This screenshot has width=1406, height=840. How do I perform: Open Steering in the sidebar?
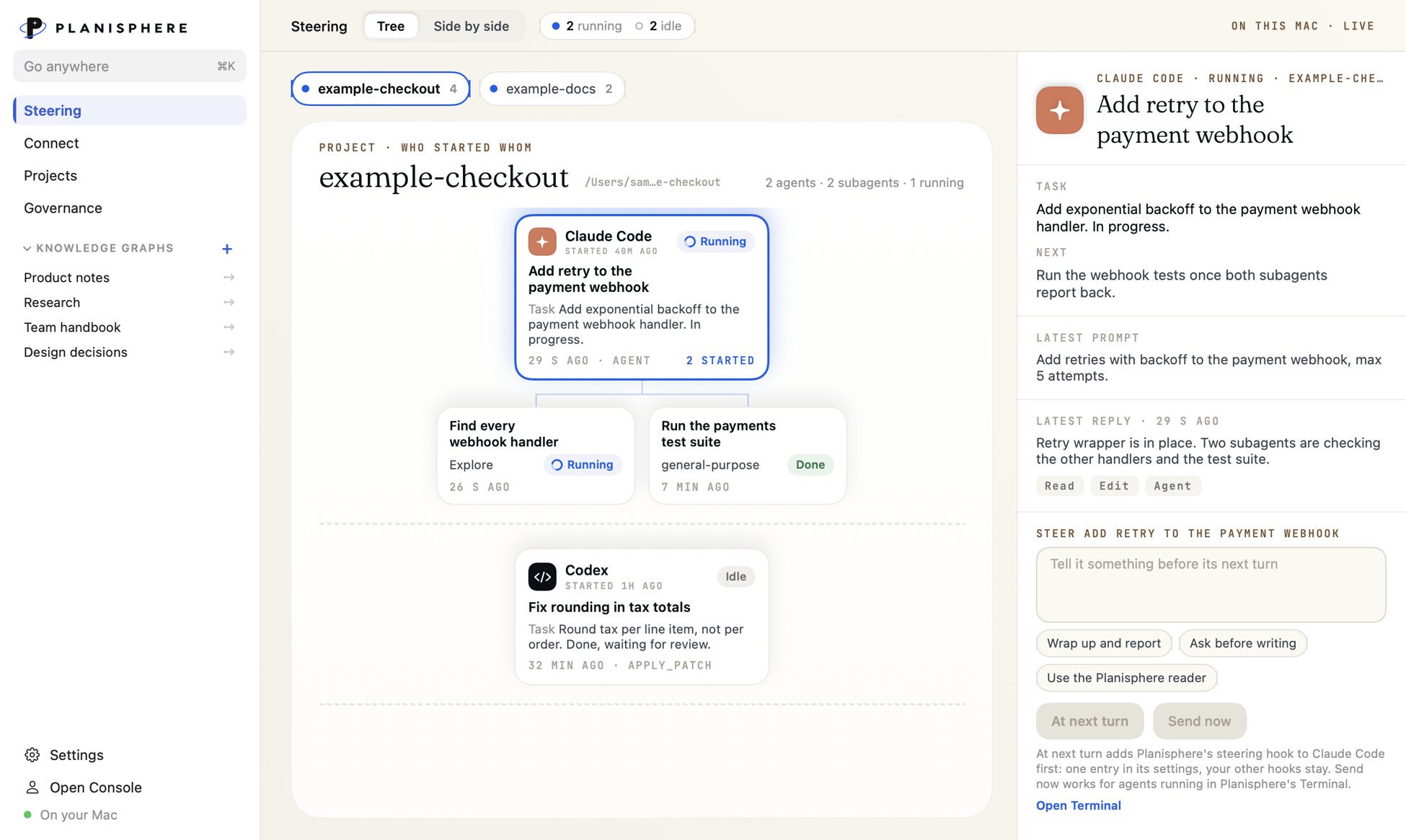click(x=130, y=110)
